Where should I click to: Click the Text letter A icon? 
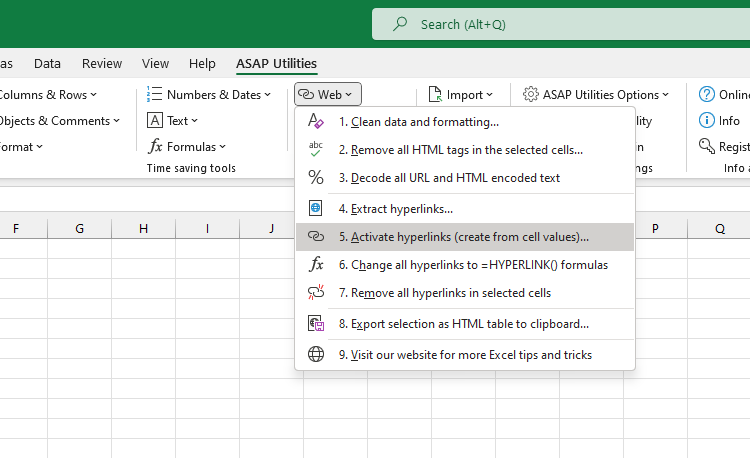click(x=154, y=120)
